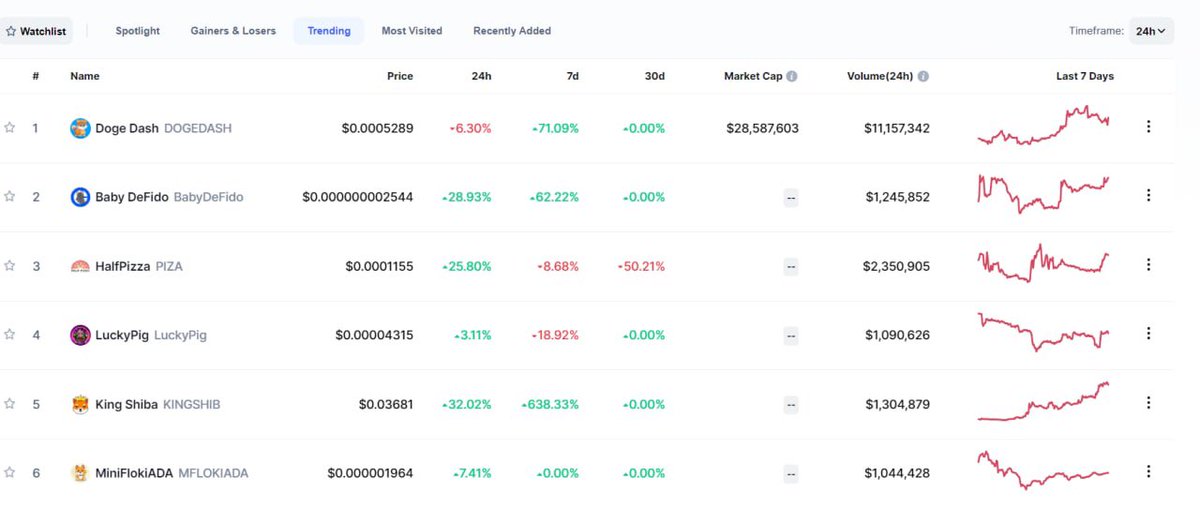Screen dimensions: 1200x507
Task: Sort by 30d change column
Action: click(x=655, y=76)
